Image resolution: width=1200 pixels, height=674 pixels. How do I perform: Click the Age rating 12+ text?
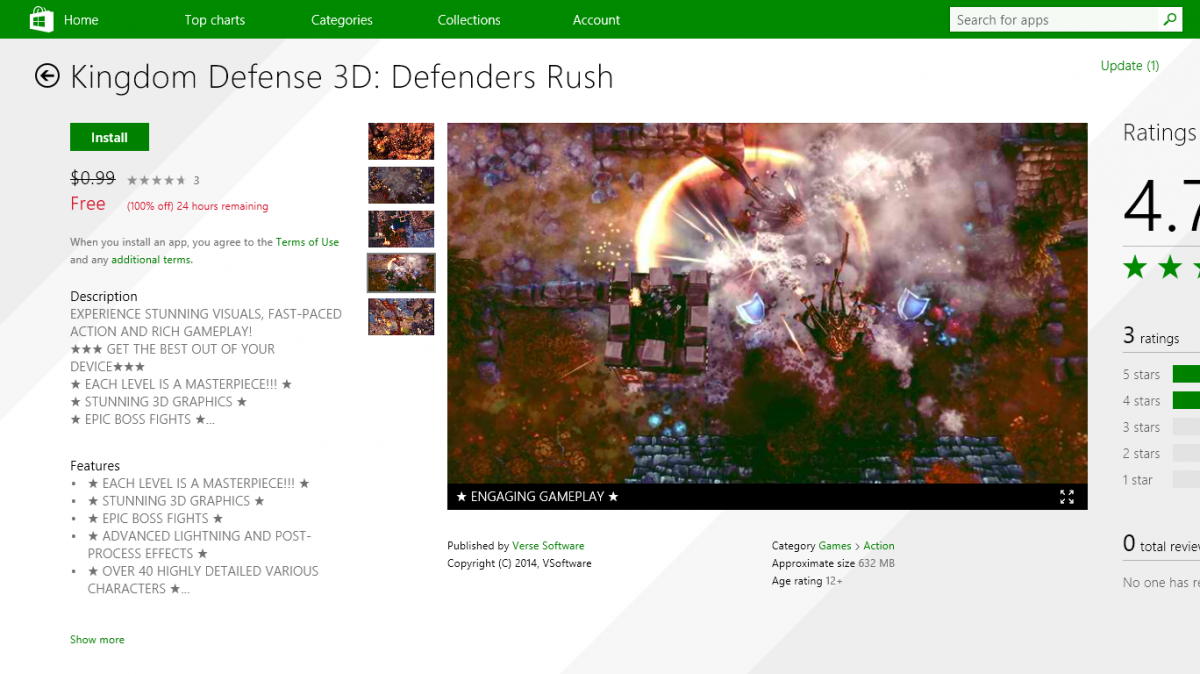pyautogui.click(x=807, y=581)
